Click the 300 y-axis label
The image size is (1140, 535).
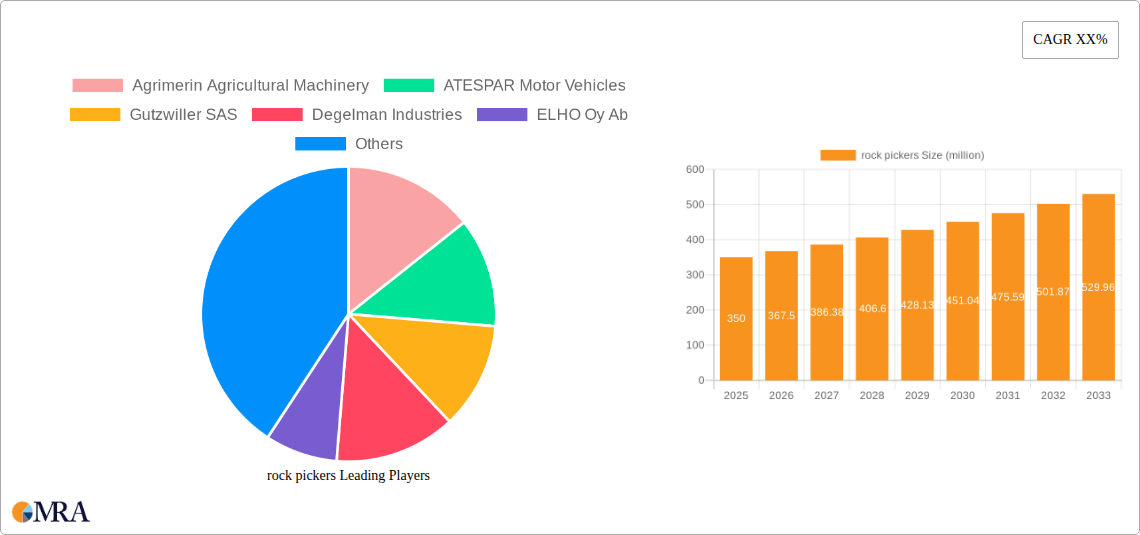[696, 275]
